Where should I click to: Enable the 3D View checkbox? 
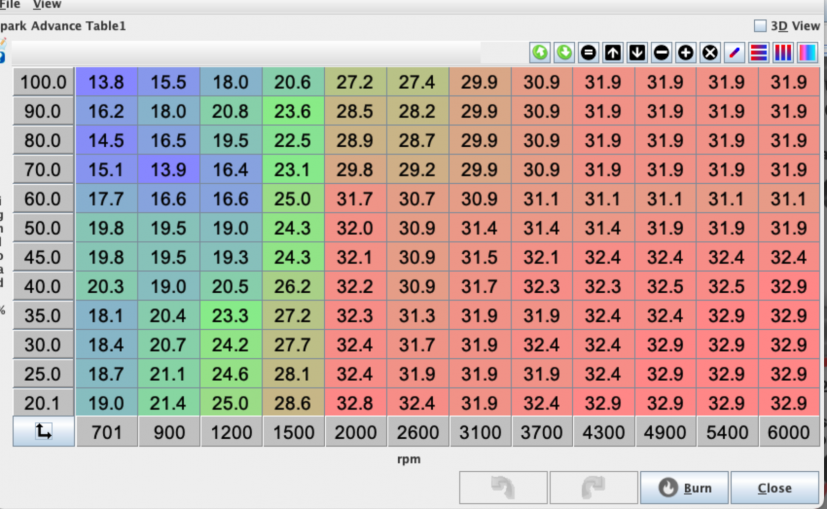click(760, 26)
